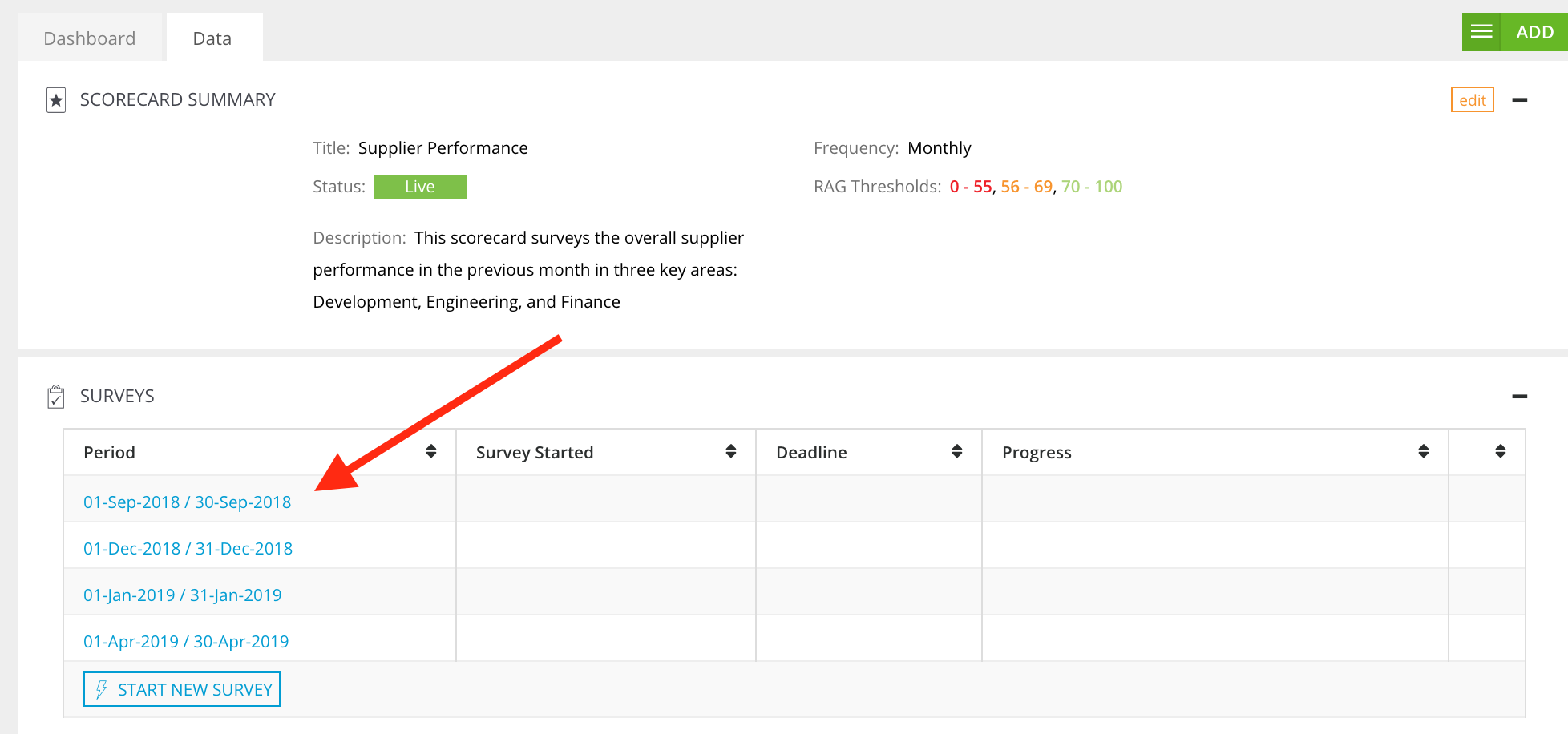Image resolution: width=1568 pixels, height=734 pixels.
Task: Click the red 0 - 55 threshold
Action: click(x=971, y=187)
